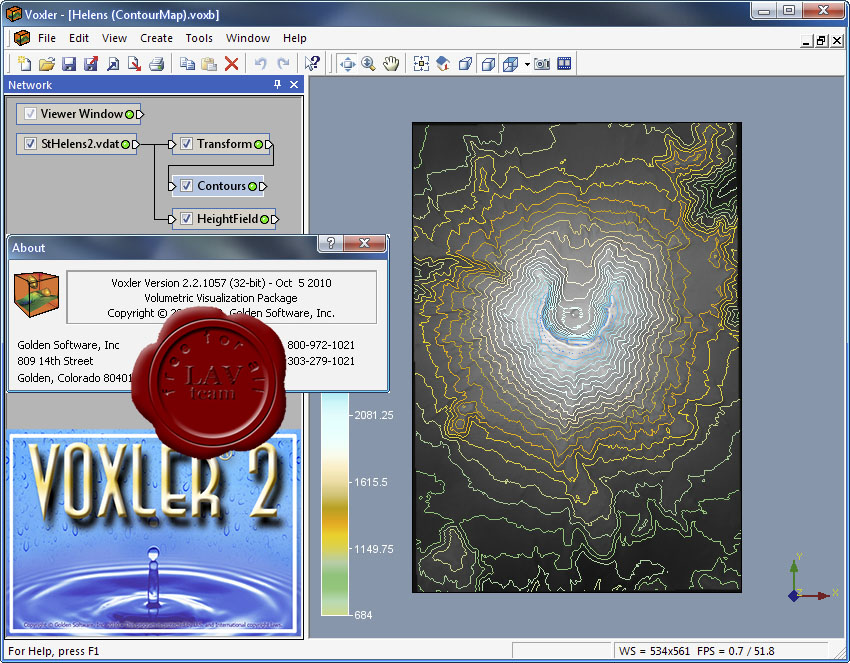The image size is (850, 663).
Task: Open the View menu
Action: pyautogui.click(x=114, y=38)
